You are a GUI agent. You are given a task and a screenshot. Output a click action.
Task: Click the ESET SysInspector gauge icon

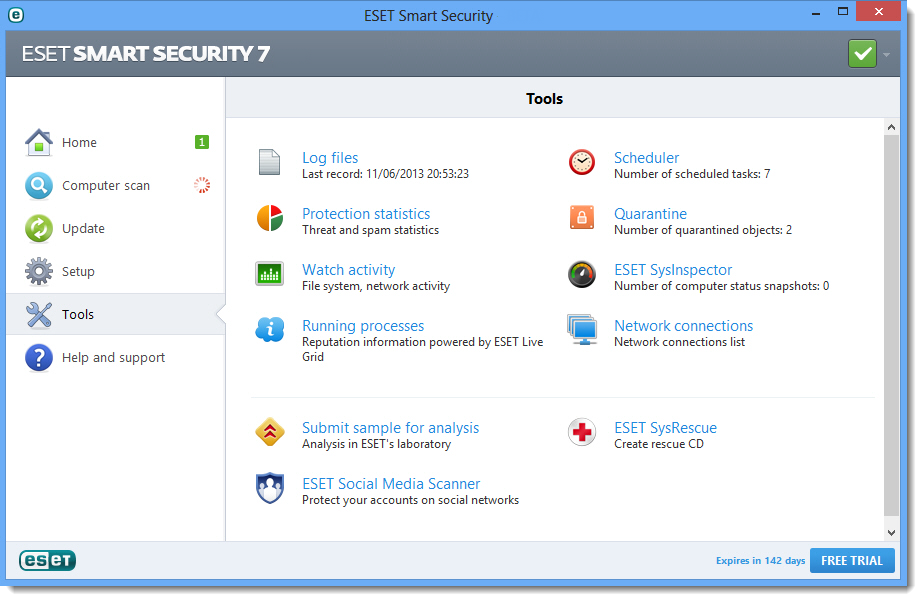(x=582, y=274)
